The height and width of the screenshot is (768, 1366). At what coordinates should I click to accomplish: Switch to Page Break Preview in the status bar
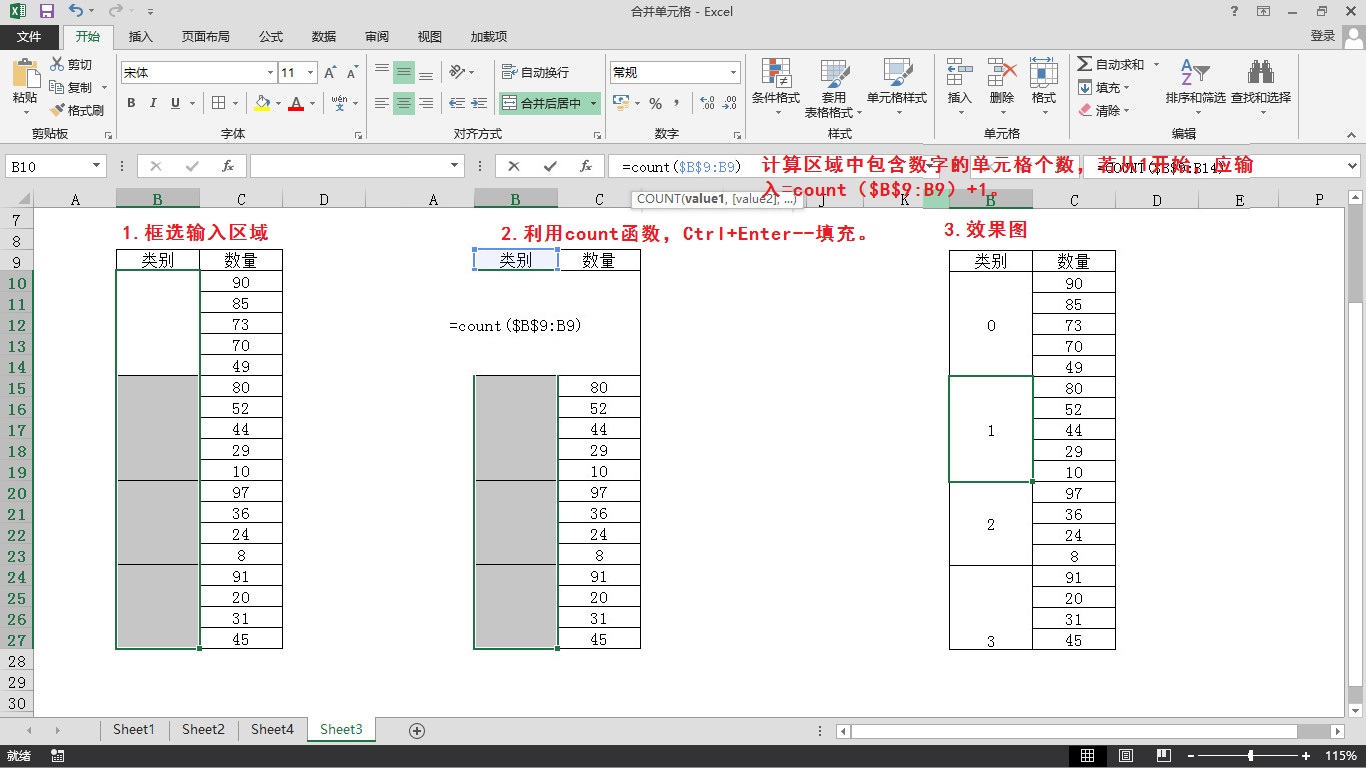1164,756
